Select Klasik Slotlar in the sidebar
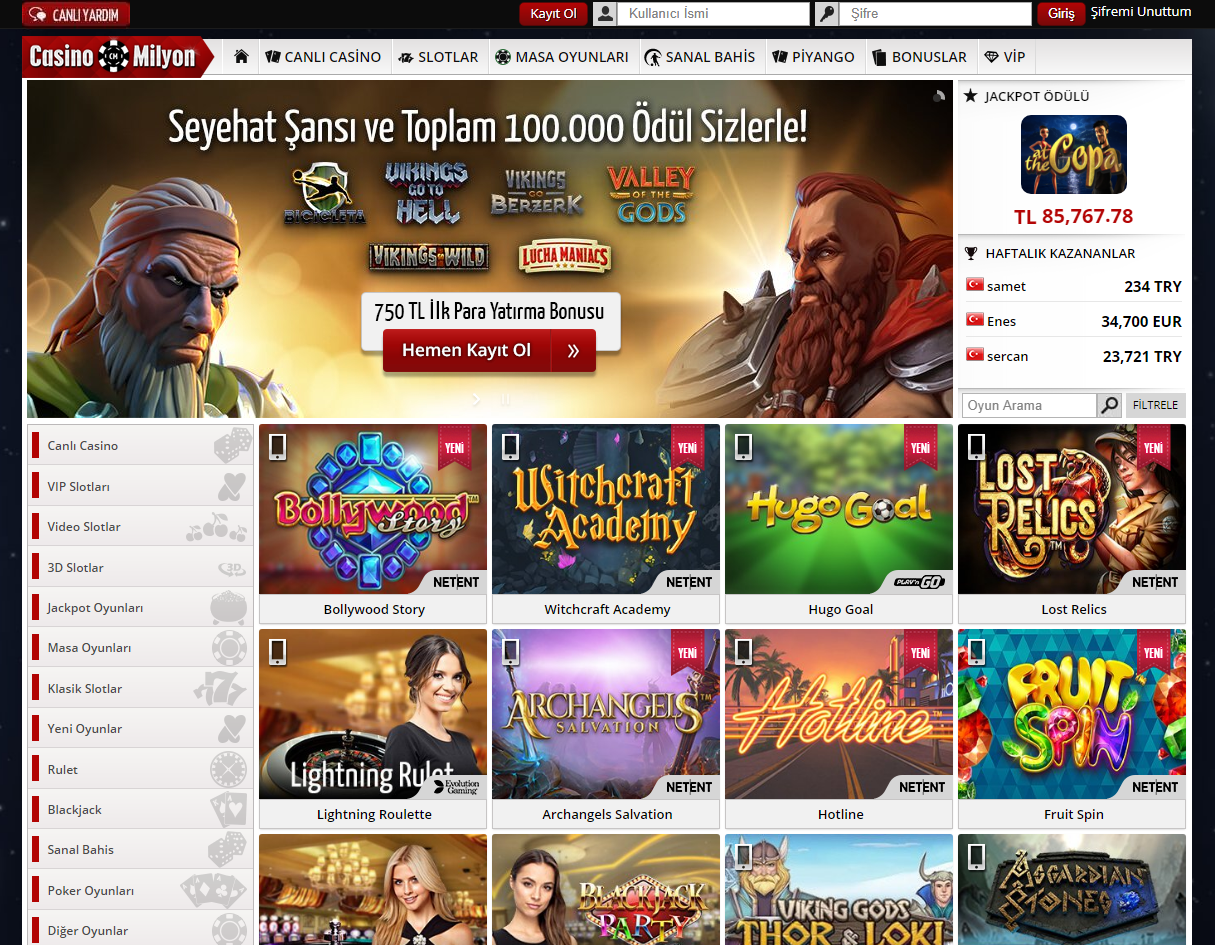The width and height of the screenshot is (1215, 945). click(140, 688)
